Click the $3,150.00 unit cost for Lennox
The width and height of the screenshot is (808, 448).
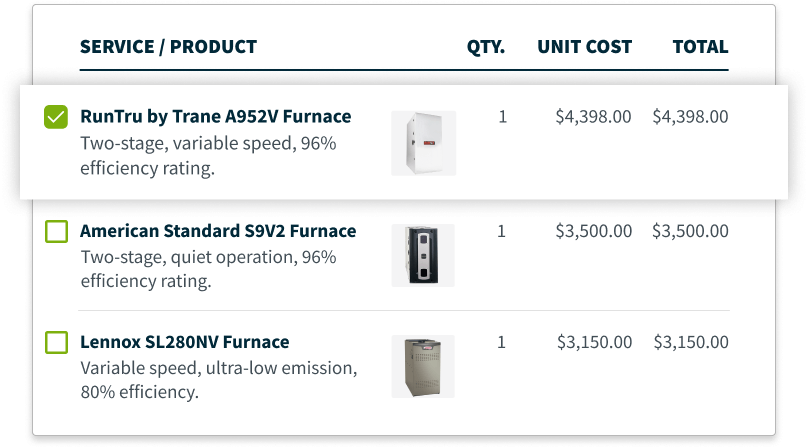[x=593, y=343]
